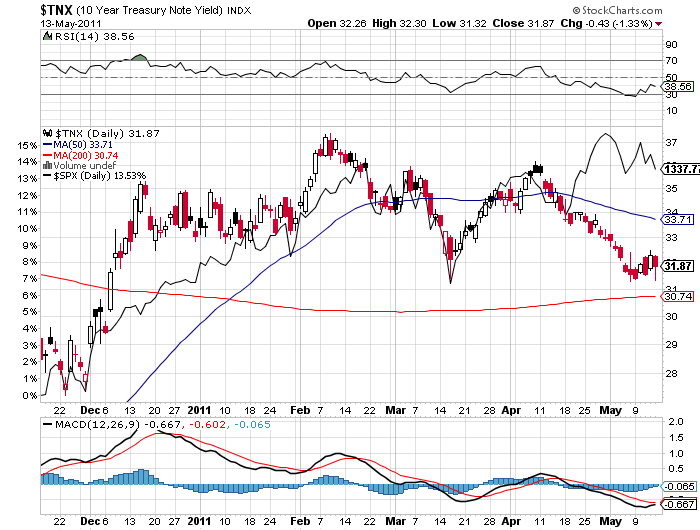Click the MACD(12,26,9) black line legend icon
Viewport: 700px width, 530px height.
coord(46,425)
